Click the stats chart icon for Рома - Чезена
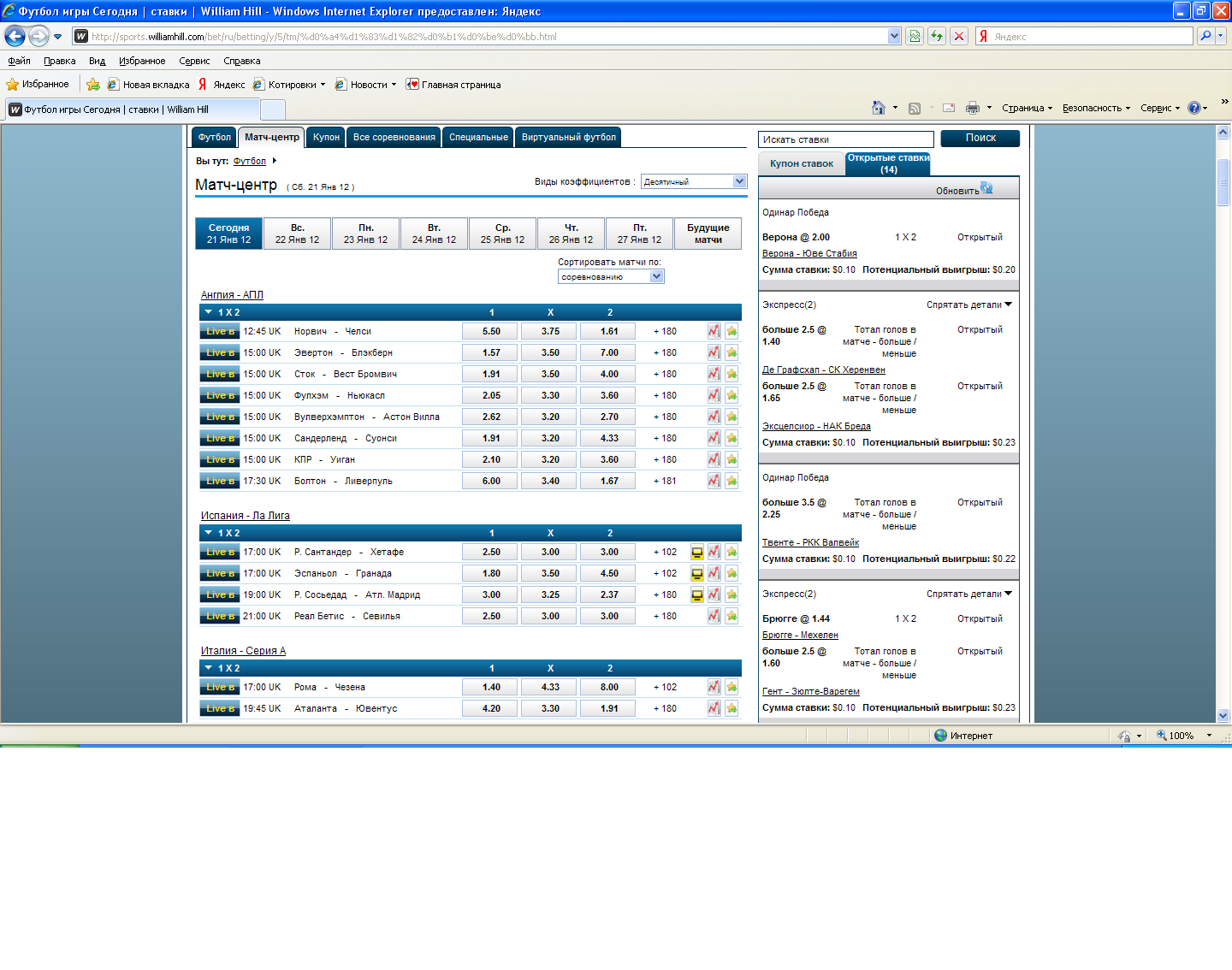The width and height of the screenshot is (1232, 970). click(714, 687)
